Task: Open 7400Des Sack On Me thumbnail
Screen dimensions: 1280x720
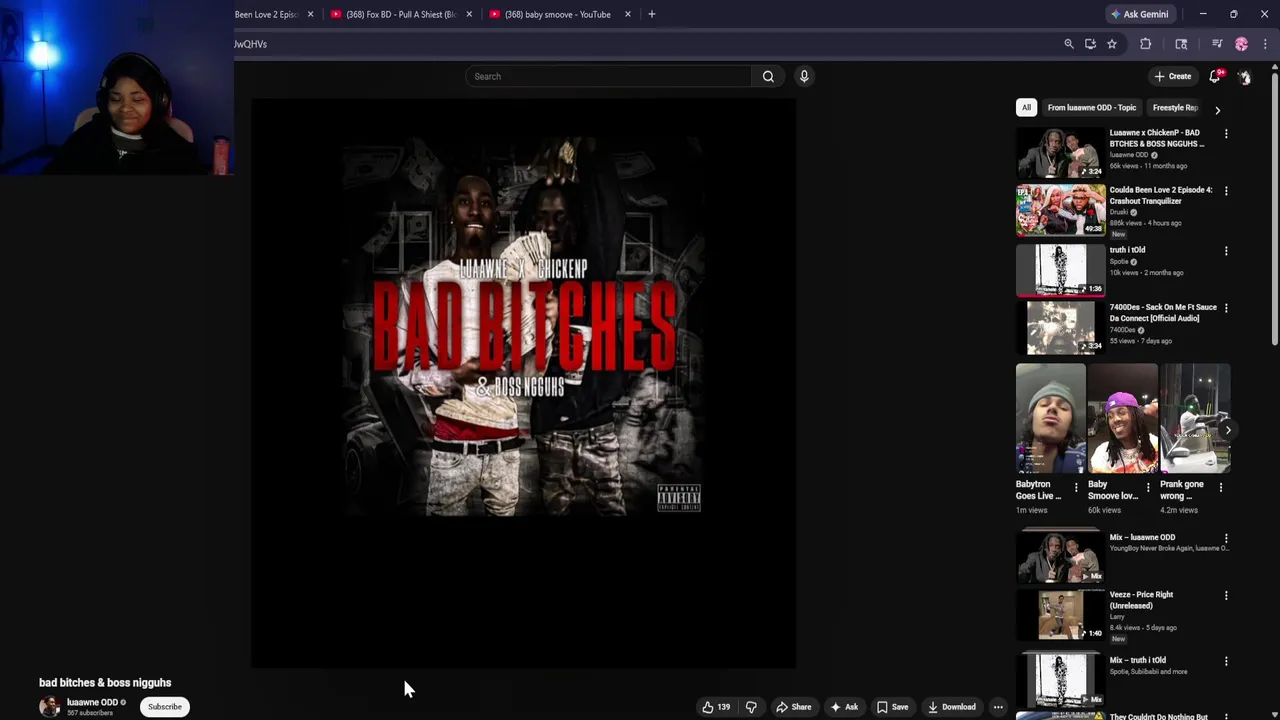Action: (1061, 328)
